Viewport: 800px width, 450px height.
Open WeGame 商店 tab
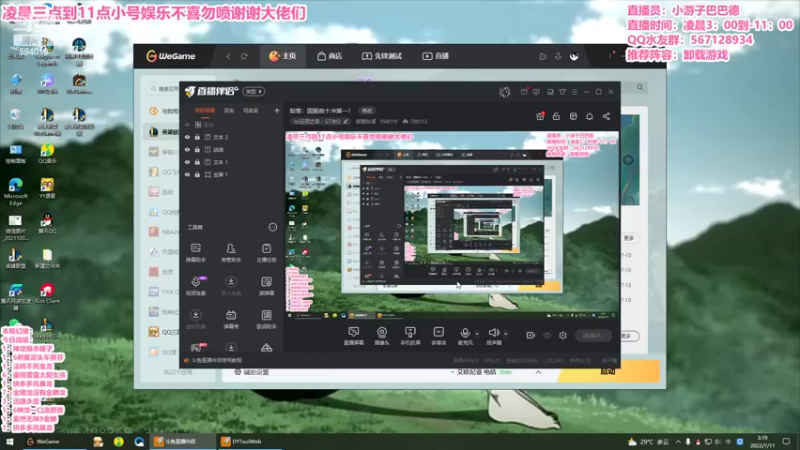pos(329,56)
